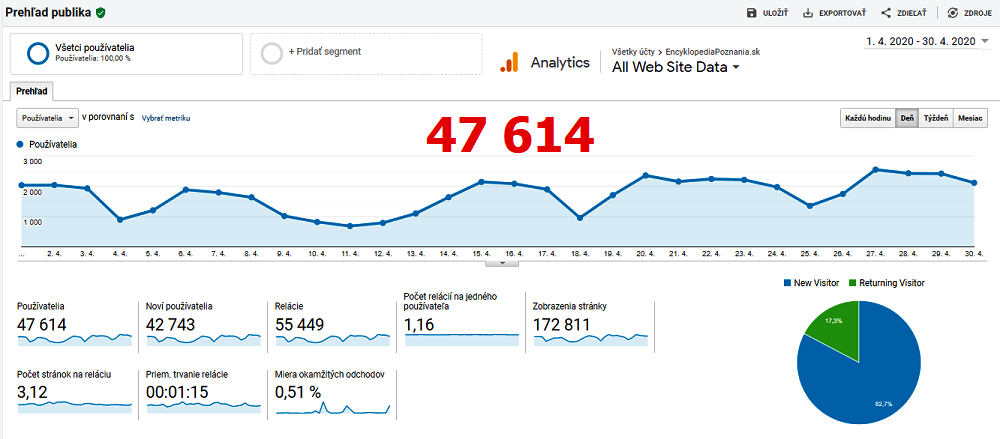Select the Deň granularity button
The width and height of the screenshot is (1000, 439).
[907, 119]
